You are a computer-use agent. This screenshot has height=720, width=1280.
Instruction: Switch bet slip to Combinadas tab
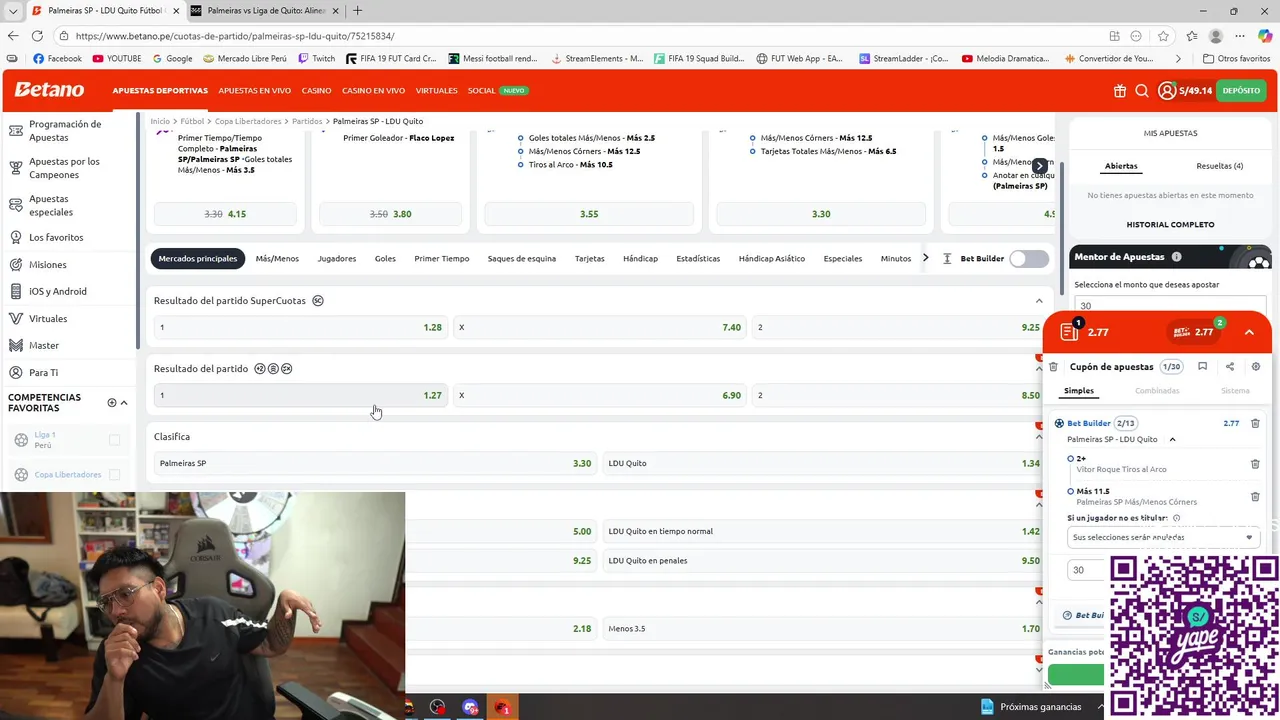pyautogui.click(x=1157, y=391)
